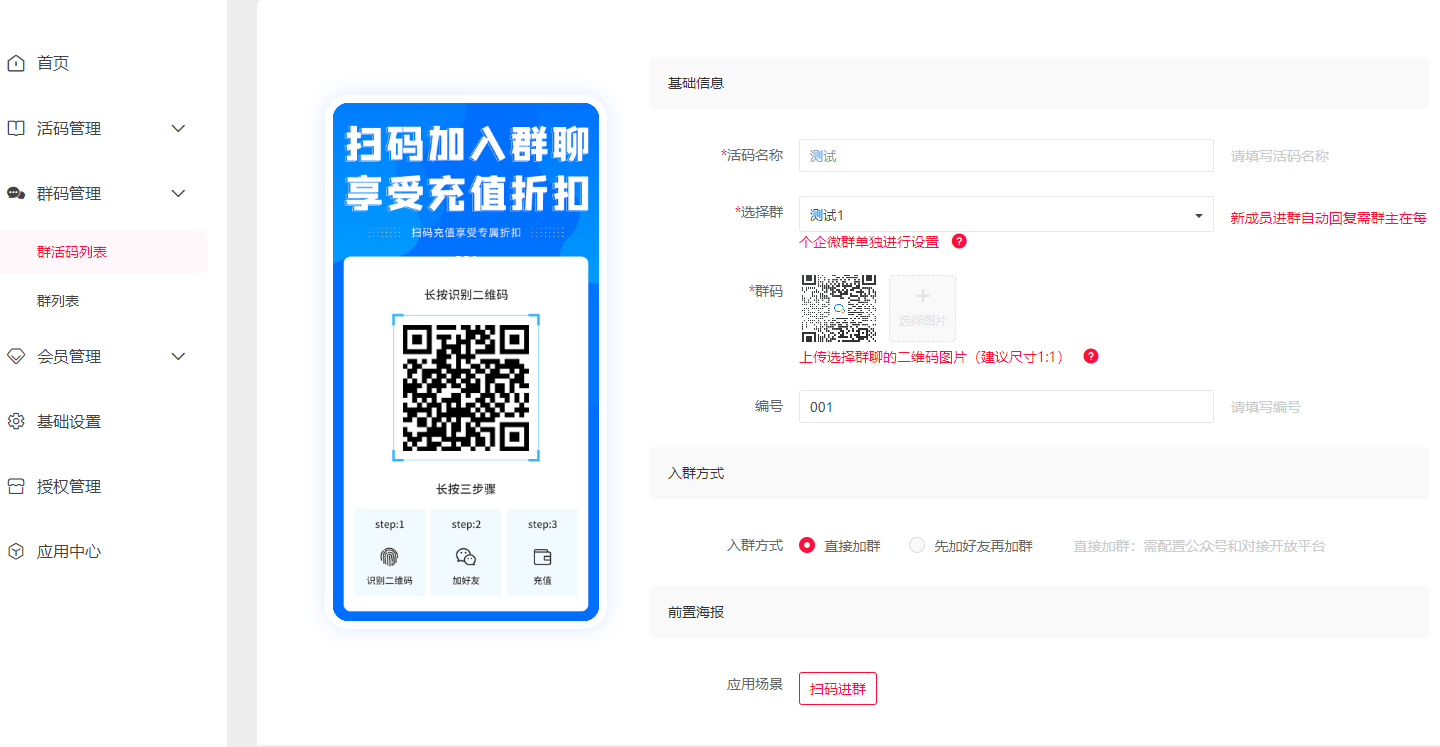Image resolution: width=1440 pixels, height=747 pixels.
Task: Select the 先加好友再加群 radio option
Action: [917, 546]
